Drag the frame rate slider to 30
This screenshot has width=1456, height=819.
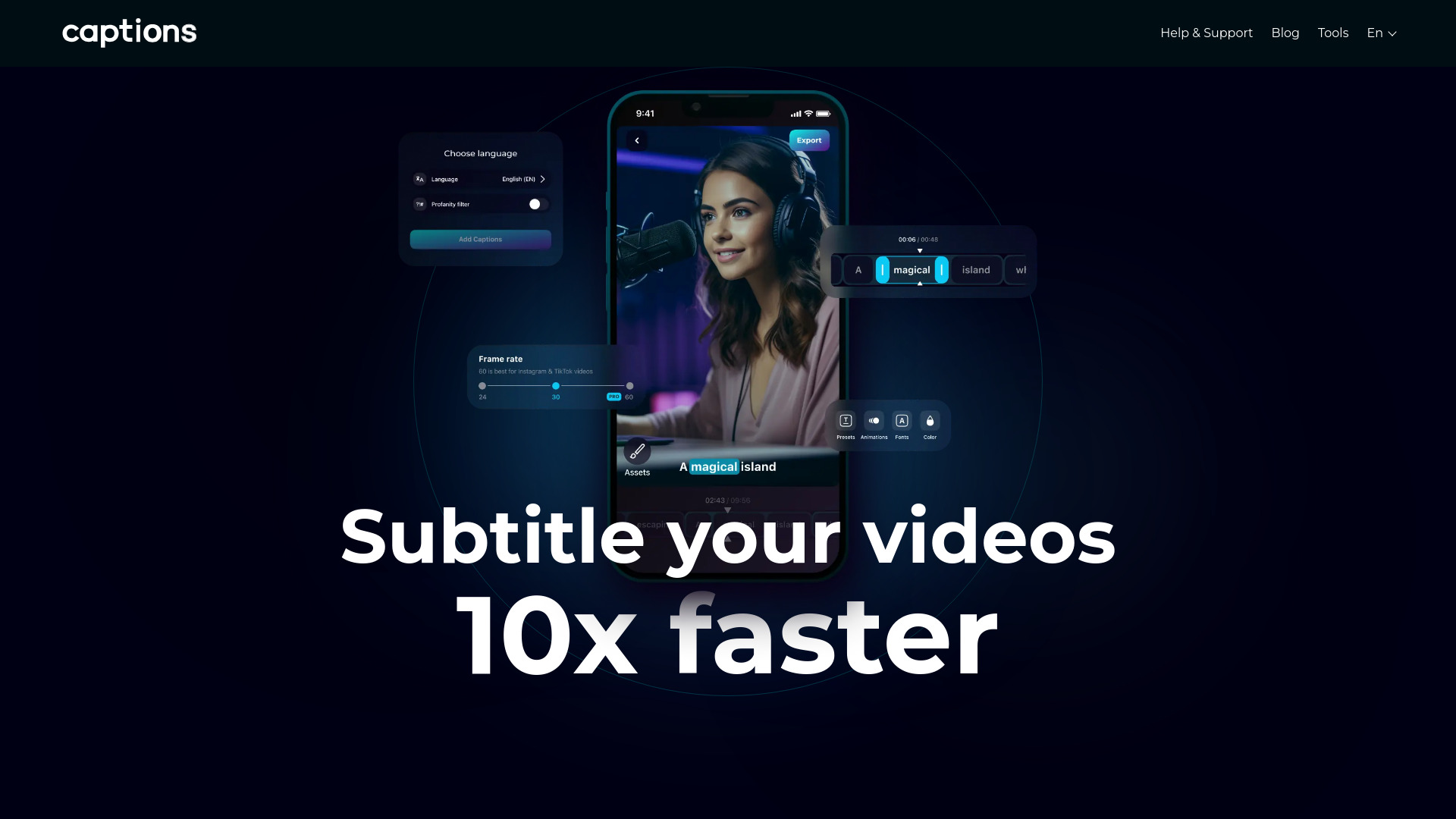click(x=556, y=386)
